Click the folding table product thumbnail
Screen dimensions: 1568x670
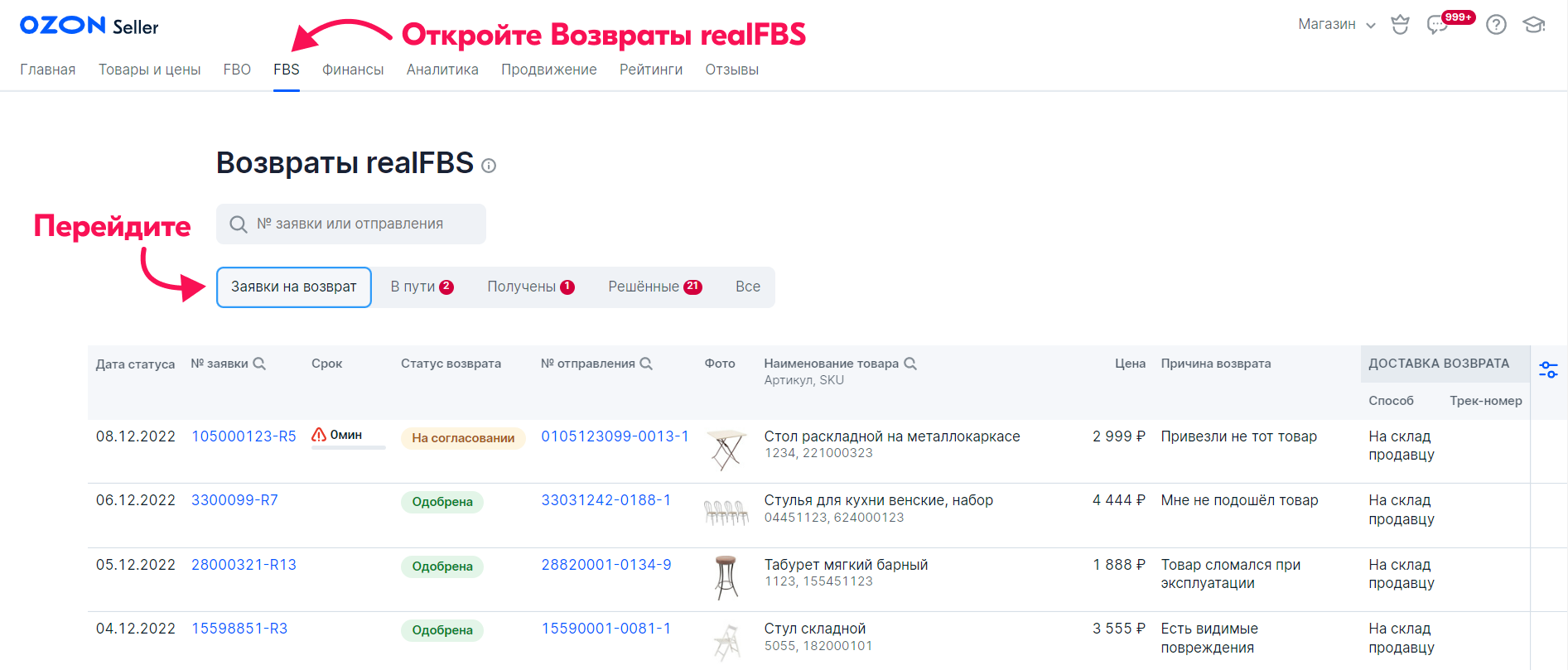(726, 450)
